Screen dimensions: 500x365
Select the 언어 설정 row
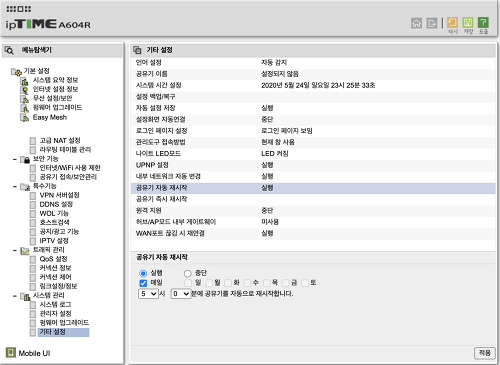click(313, 63)
